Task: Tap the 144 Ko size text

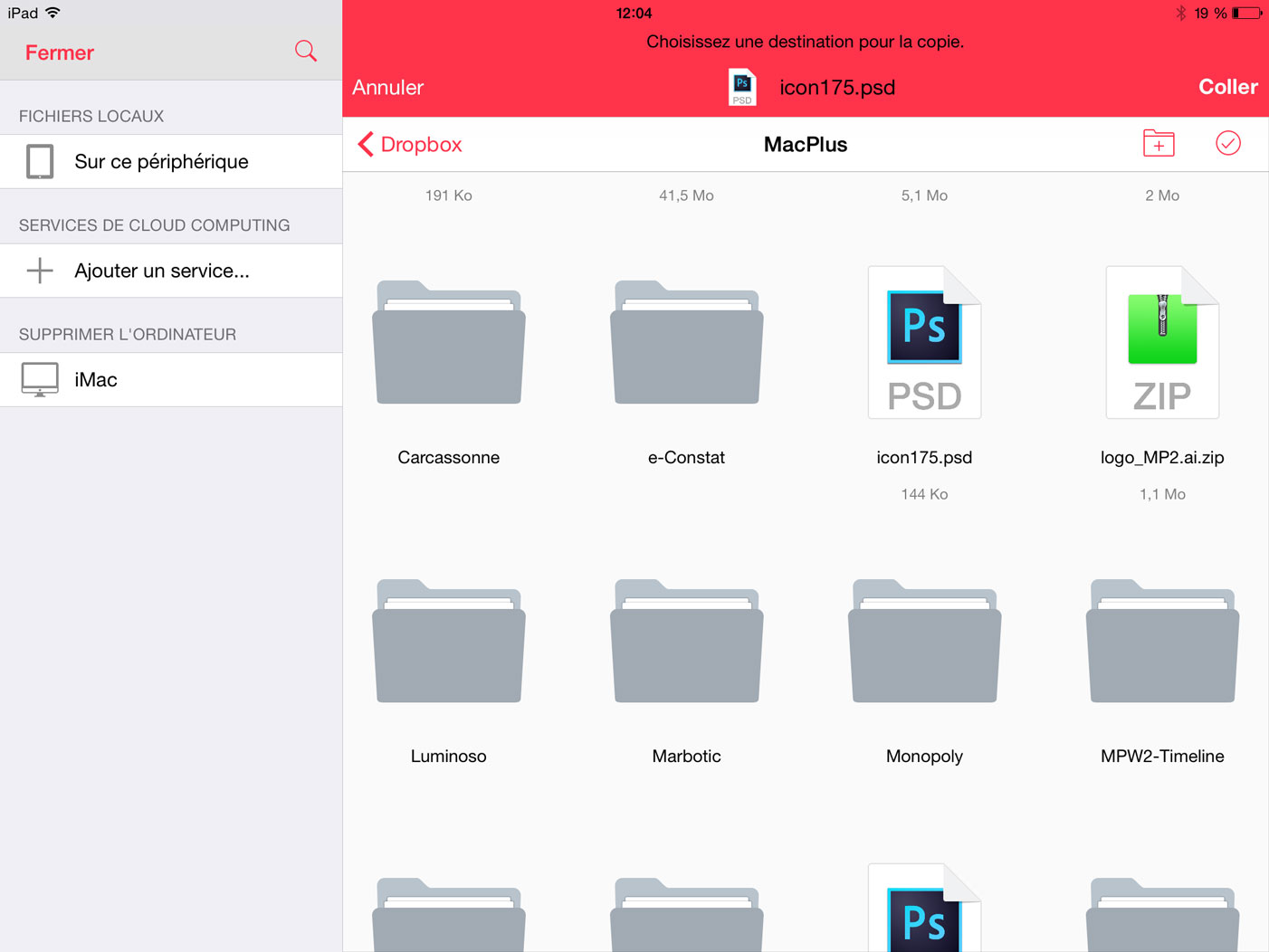Action: [x=924, y=494]
